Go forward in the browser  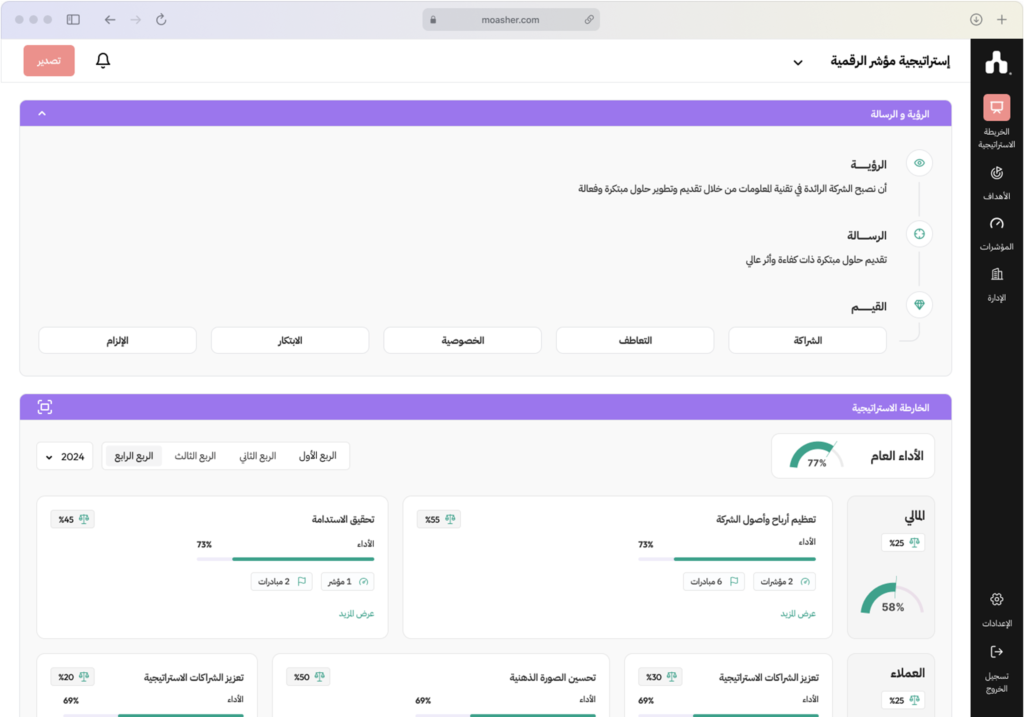(x=135, y=20)
